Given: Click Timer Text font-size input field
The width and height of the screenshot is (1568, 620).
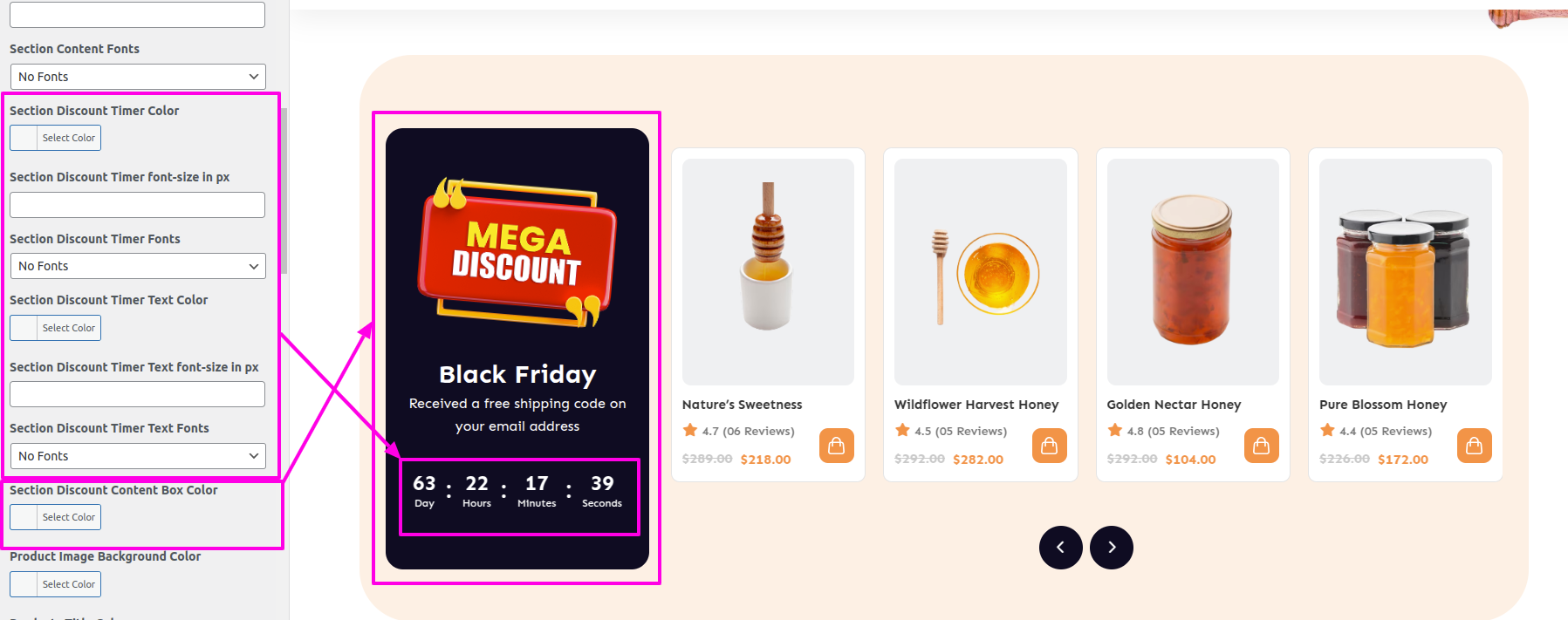Looking at the screenshot, I should (137, 394).
